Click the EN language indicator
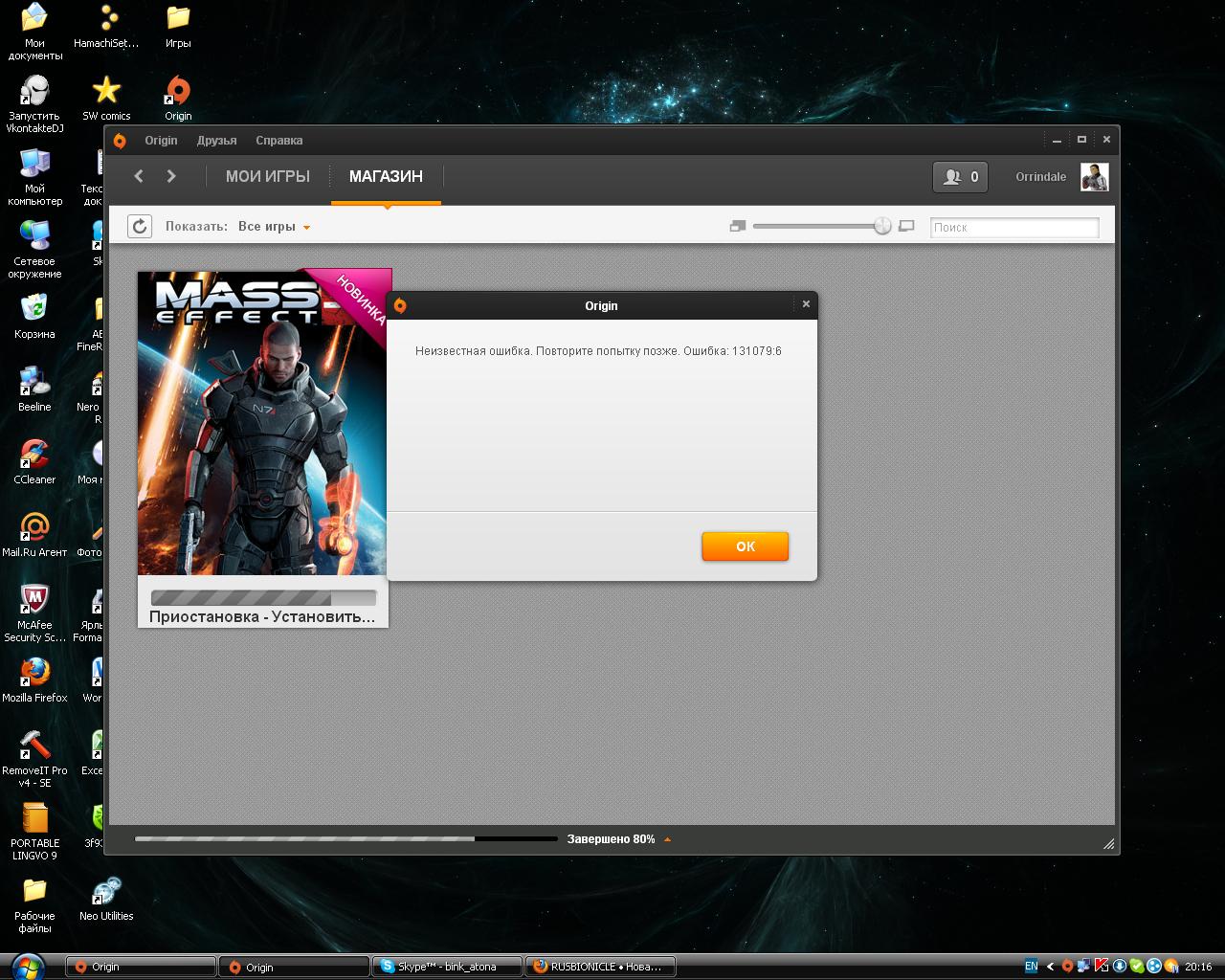This screenshot has width=1225, height=980. 1031,966
